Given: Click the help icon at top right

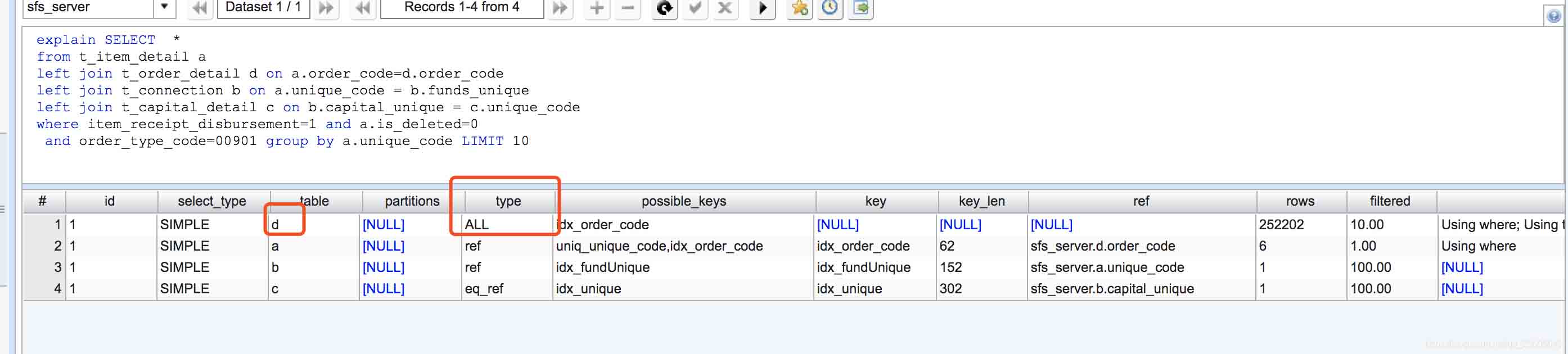Looking at the screenshot, I should click(x=1553, y=16).
